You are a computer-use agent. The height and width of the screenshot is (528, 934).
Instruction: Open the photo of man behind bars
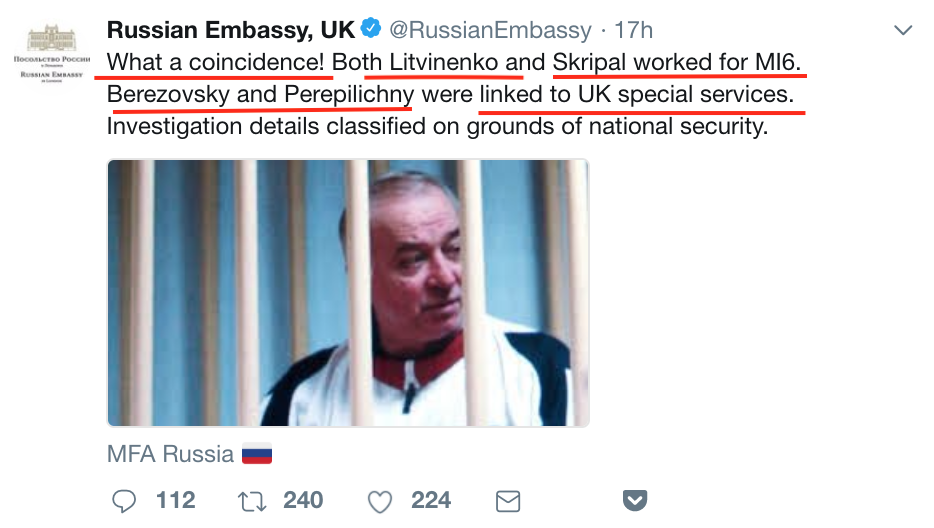click(x=348, y=293)
